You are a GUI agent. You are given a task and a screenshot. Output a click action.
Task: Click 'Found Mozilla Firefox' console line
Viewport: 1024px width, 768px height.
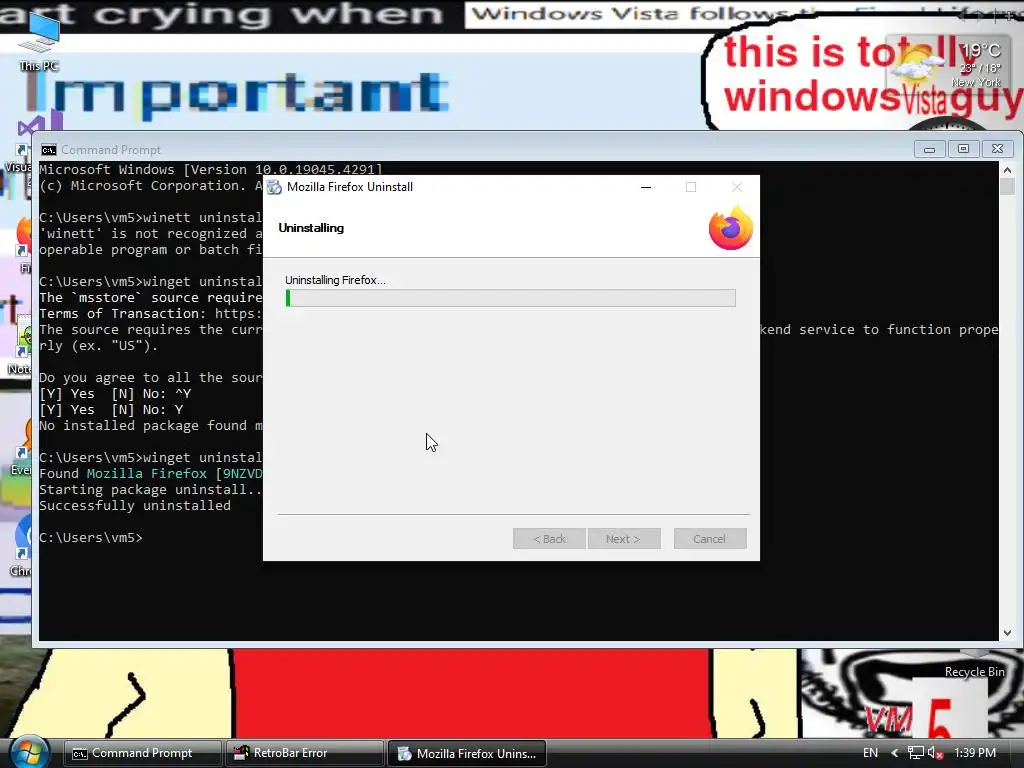point(150,473)
